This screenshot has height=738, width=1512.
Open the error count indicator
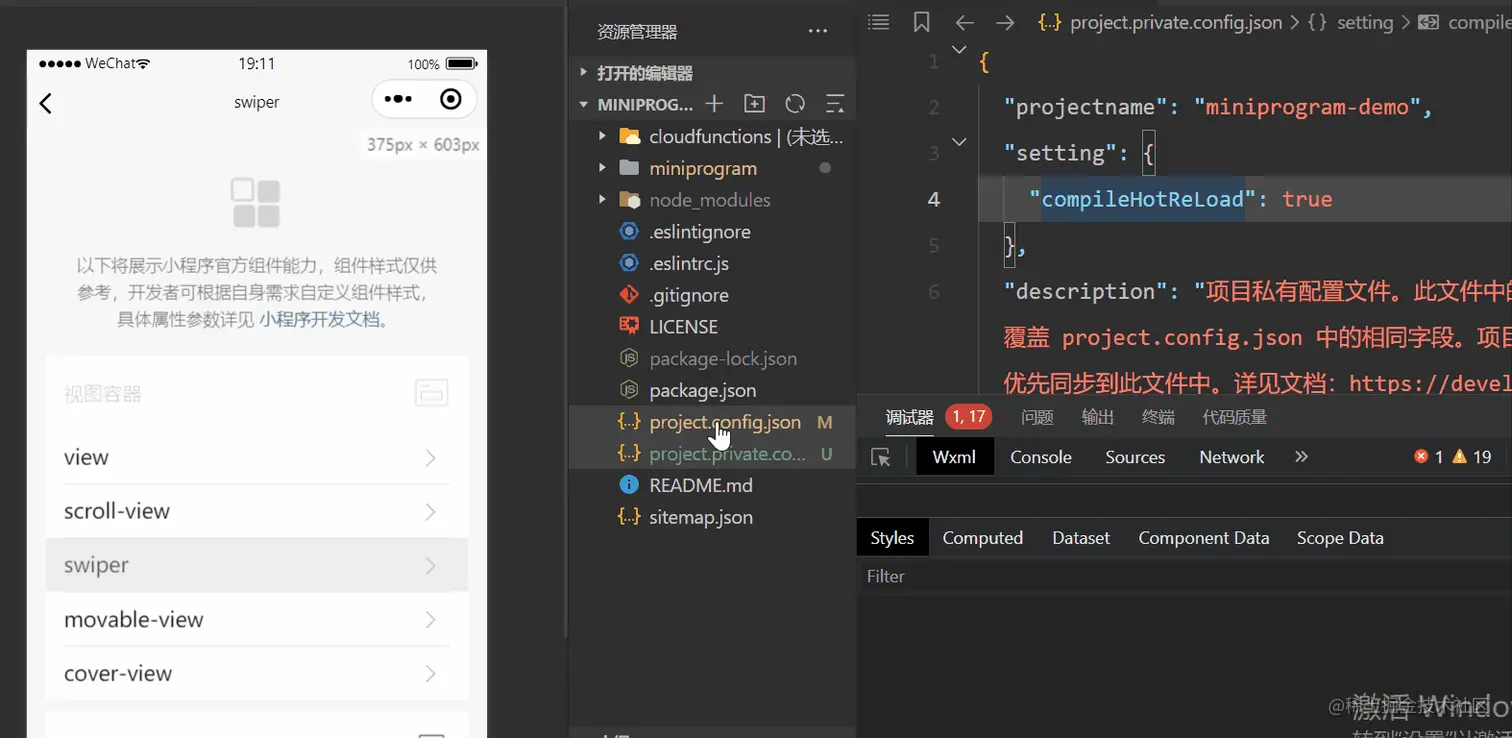click(x=1429, y=457)
